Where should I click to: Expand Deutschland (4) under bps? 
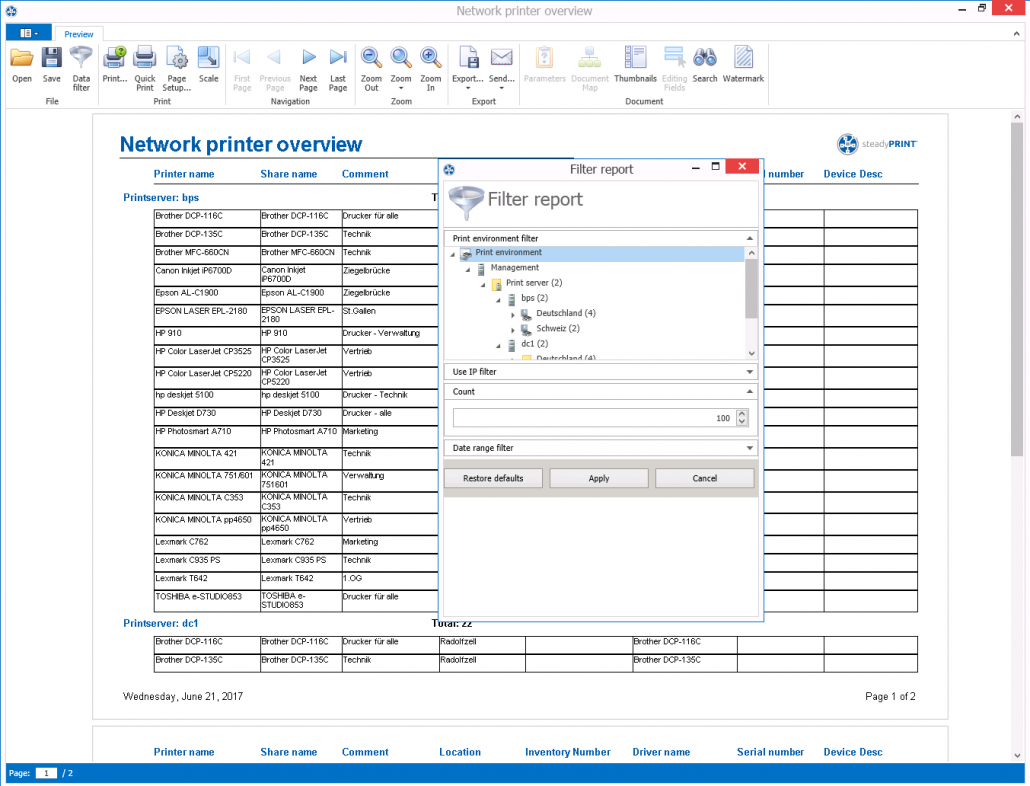pyautogui.click(x=513, y=315)
